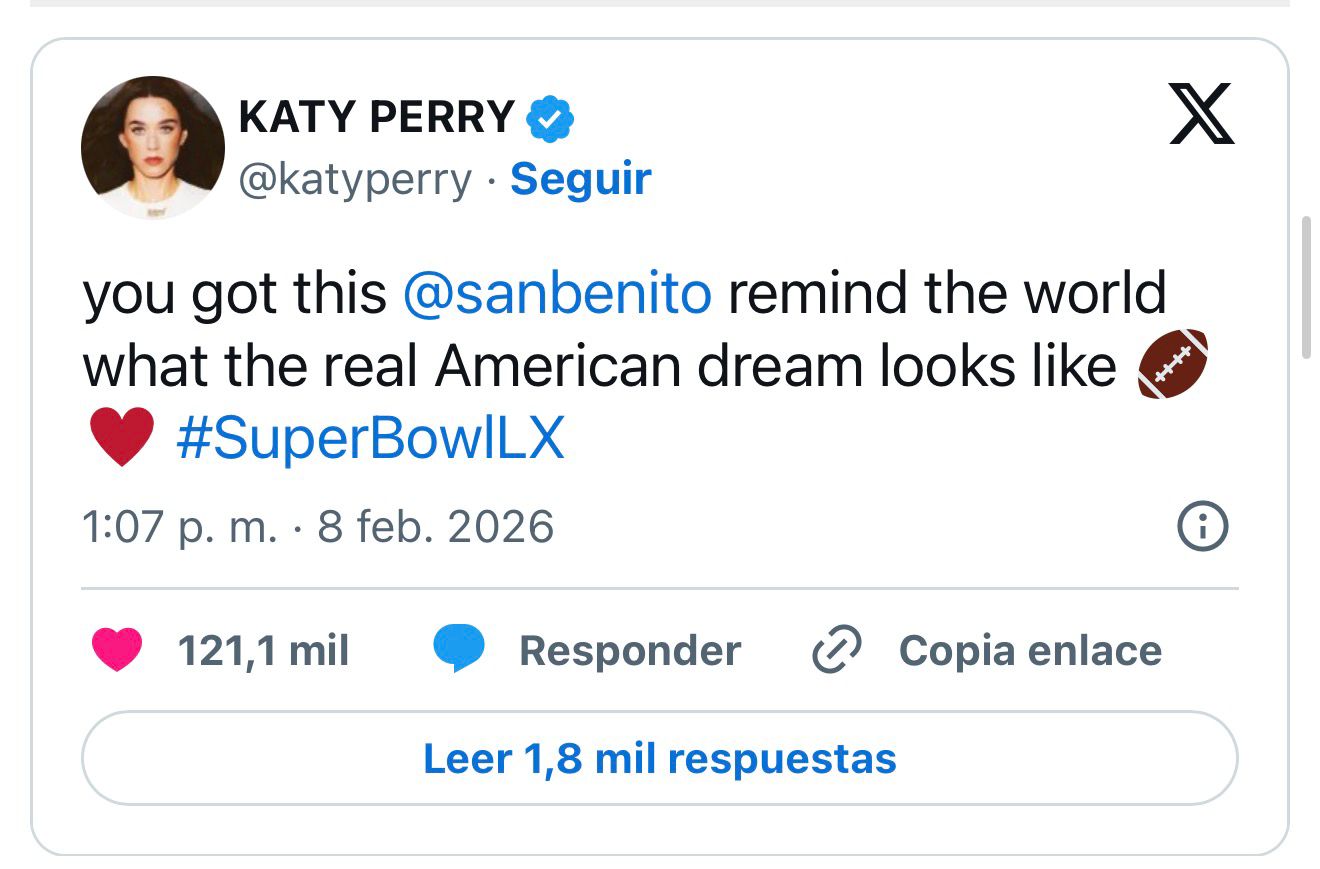Follow the account via Seguir
Image resolution: width=1320 pixels, height=869 pixels.
[580, 179]
